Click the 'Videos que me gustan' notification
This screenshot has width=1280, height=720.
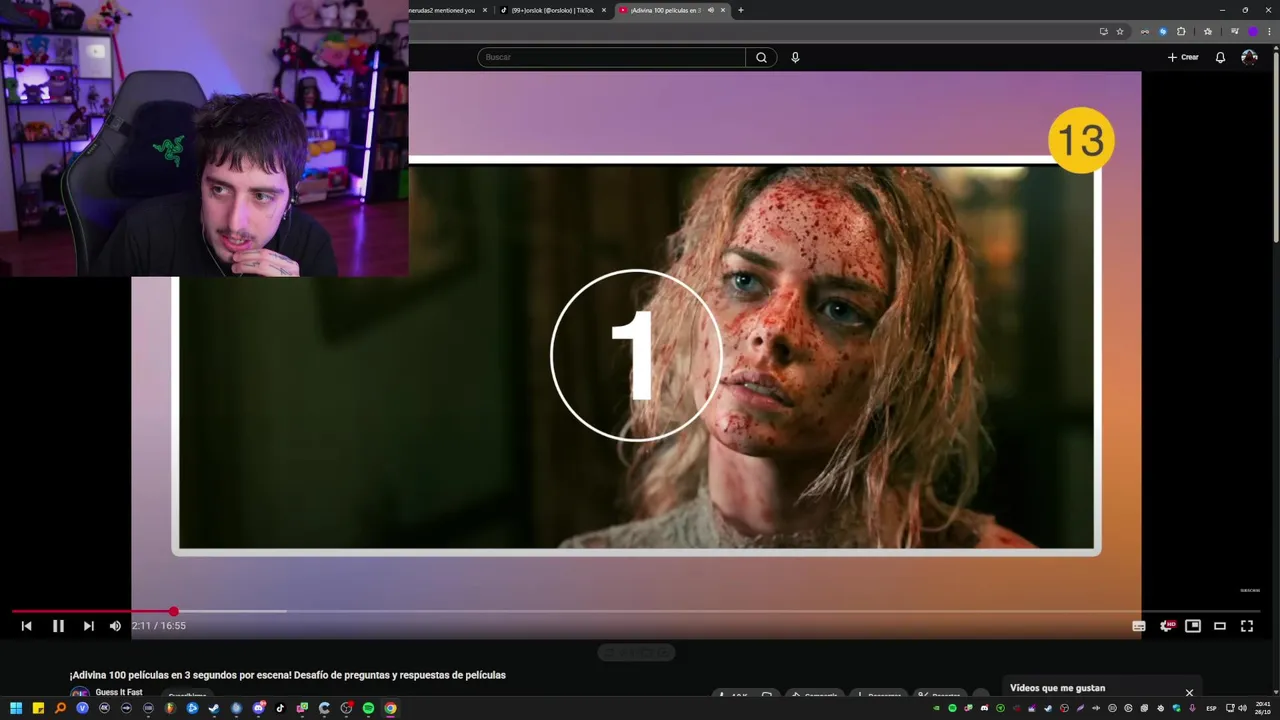pos(1057,688)
